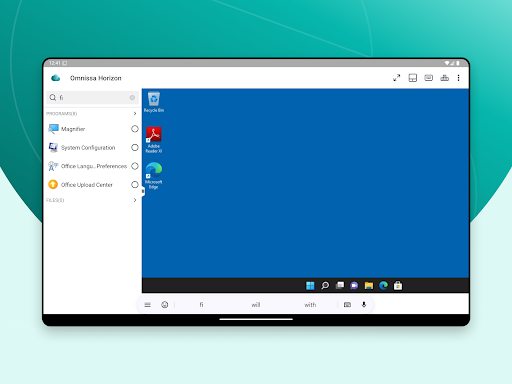Expand the Programs section chevron
Viewport: 512px width, 384px height.
click(x=135, y=114)
